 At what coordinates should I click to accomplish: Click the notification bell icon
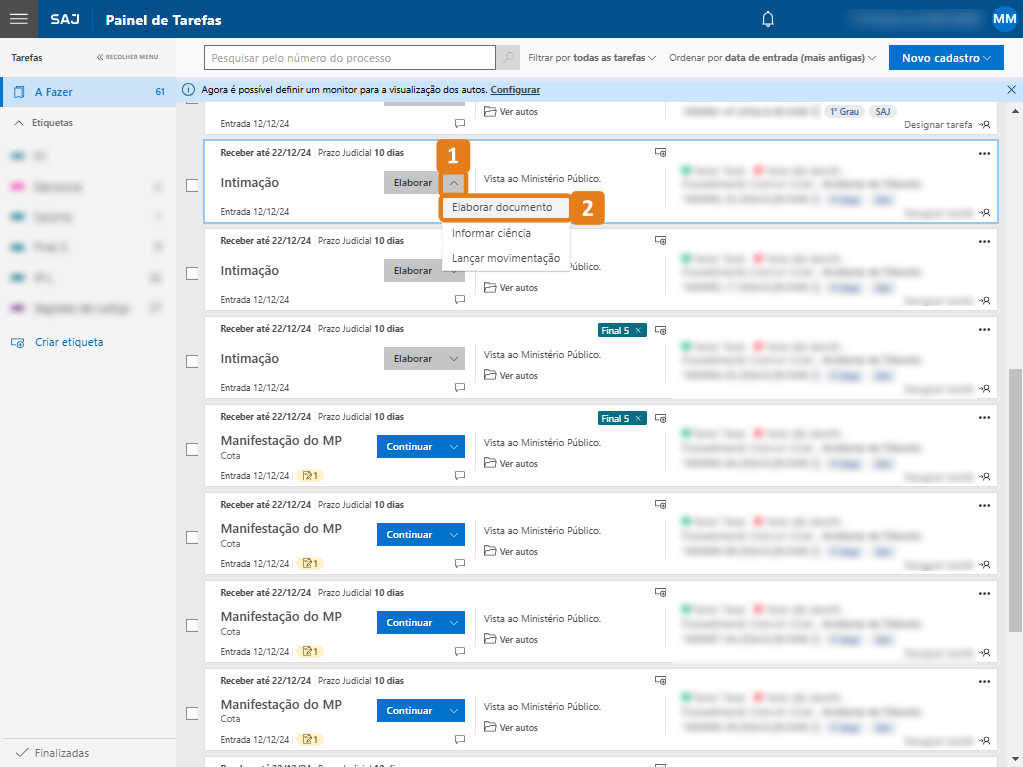tap(766, 19)
